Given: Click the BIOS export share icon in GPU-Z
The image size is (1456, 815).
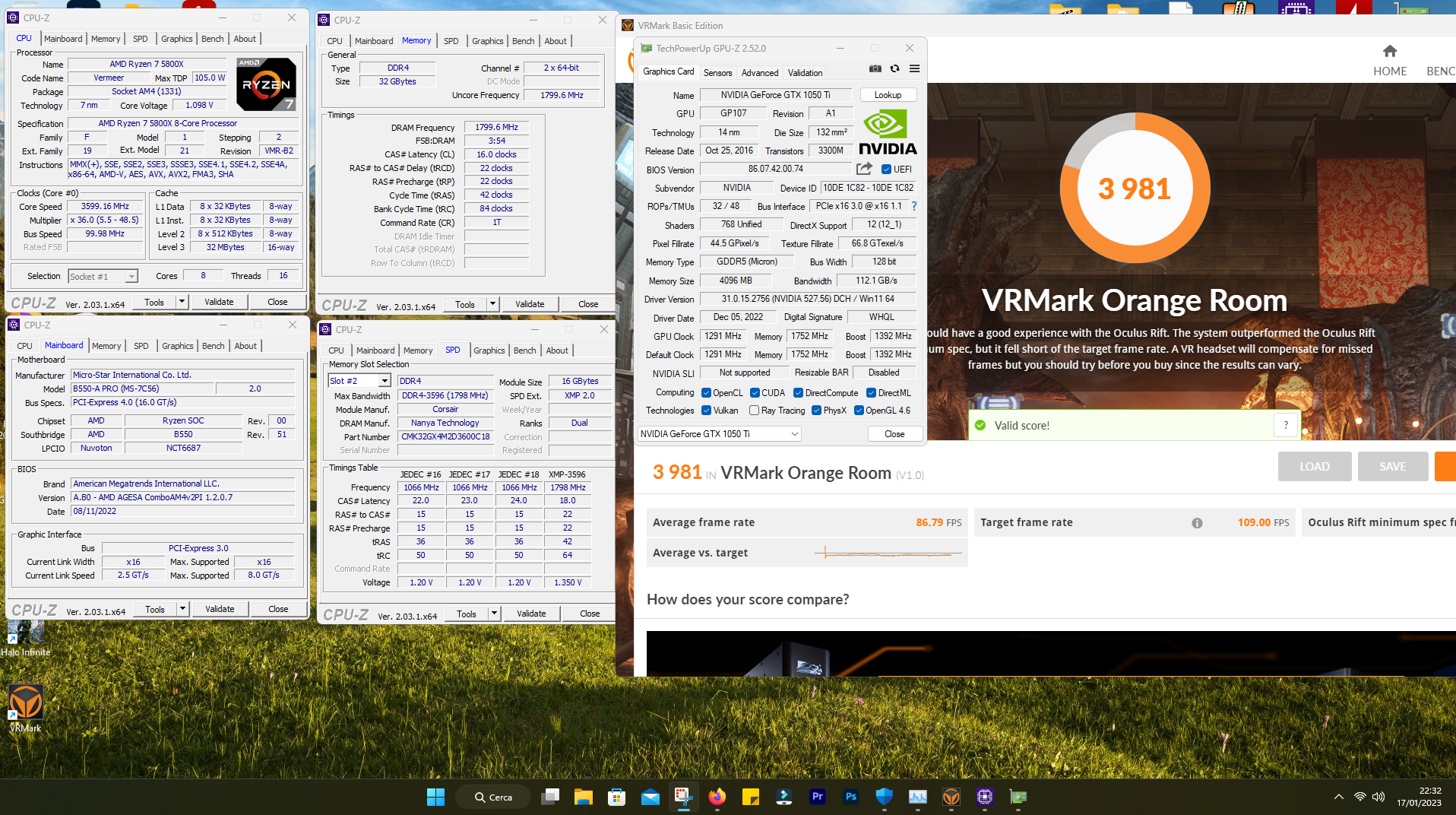Looking at the screenshot, I should [864, 169].
